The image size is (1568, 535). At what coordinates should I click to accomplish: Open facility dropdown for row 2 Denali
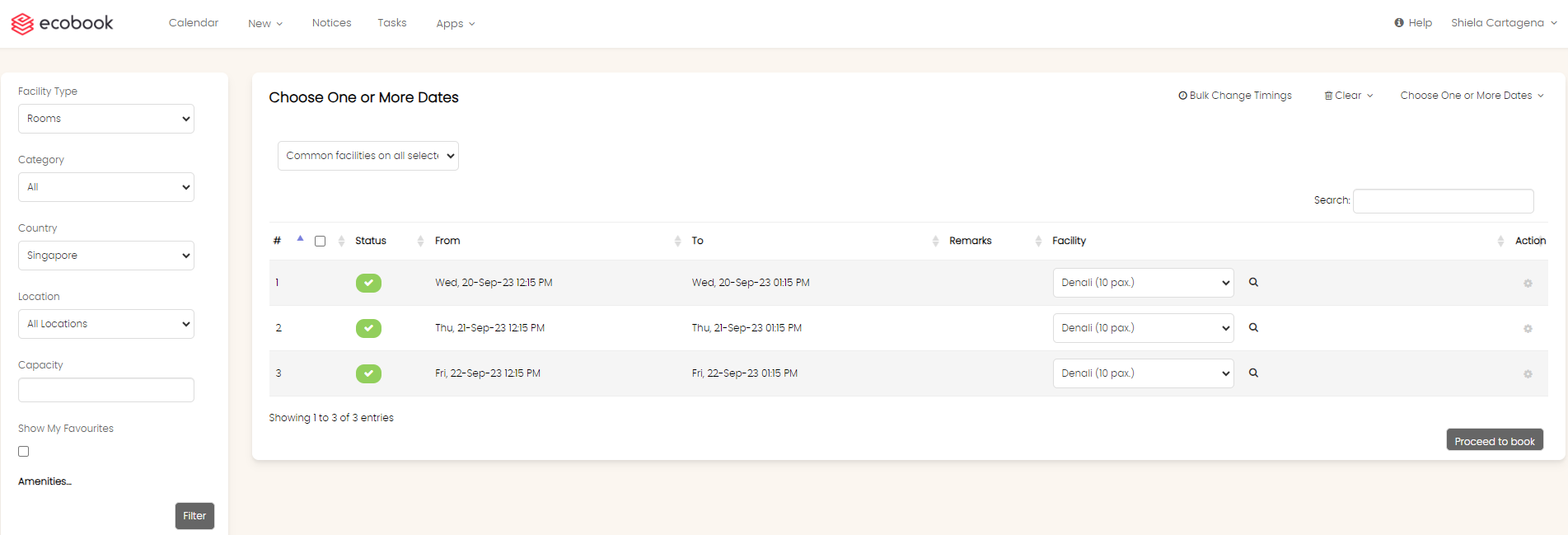pyautogui.click(x=1144, y=328)
